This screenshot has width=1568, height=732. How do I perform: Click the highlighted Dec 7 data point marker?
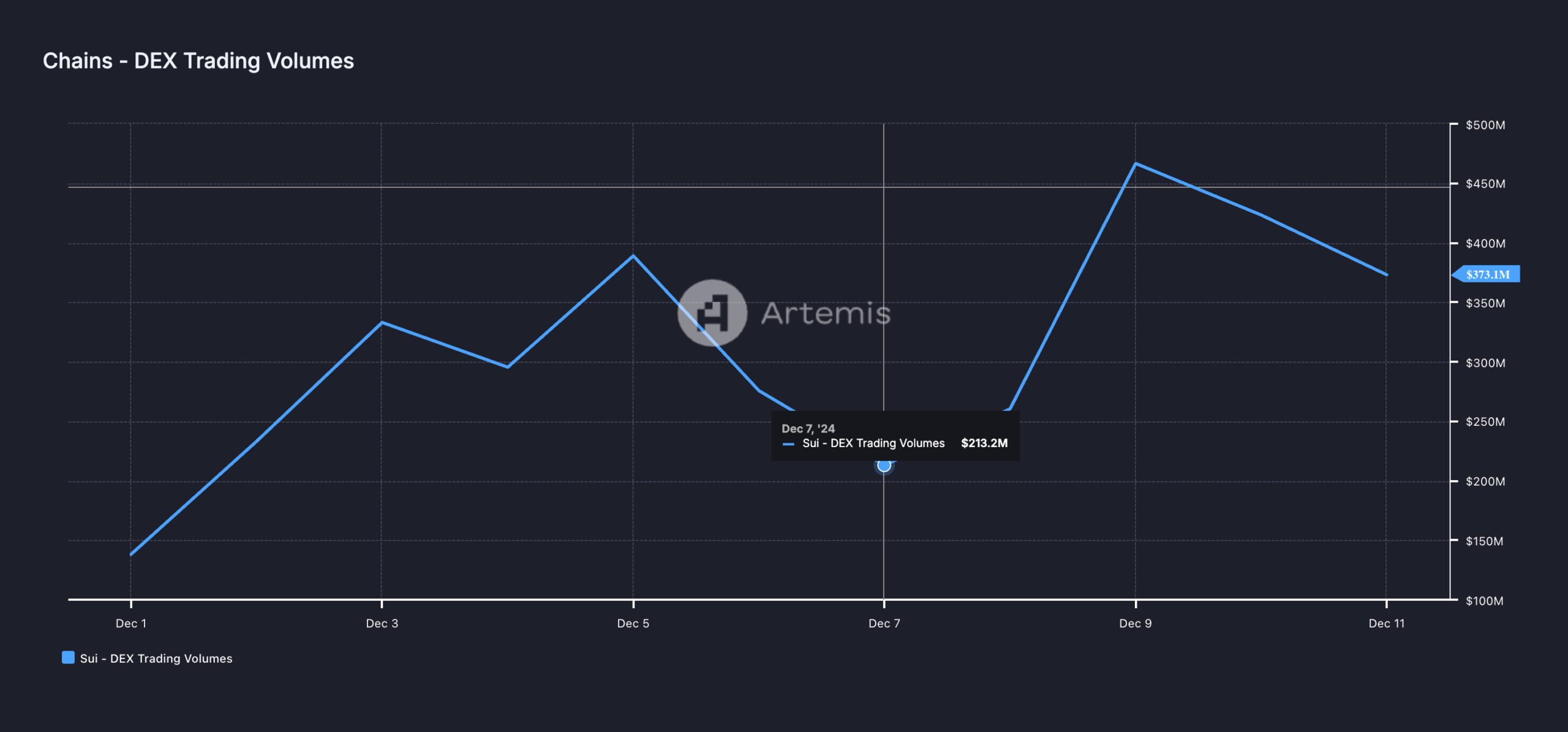(x=884, y=466)
